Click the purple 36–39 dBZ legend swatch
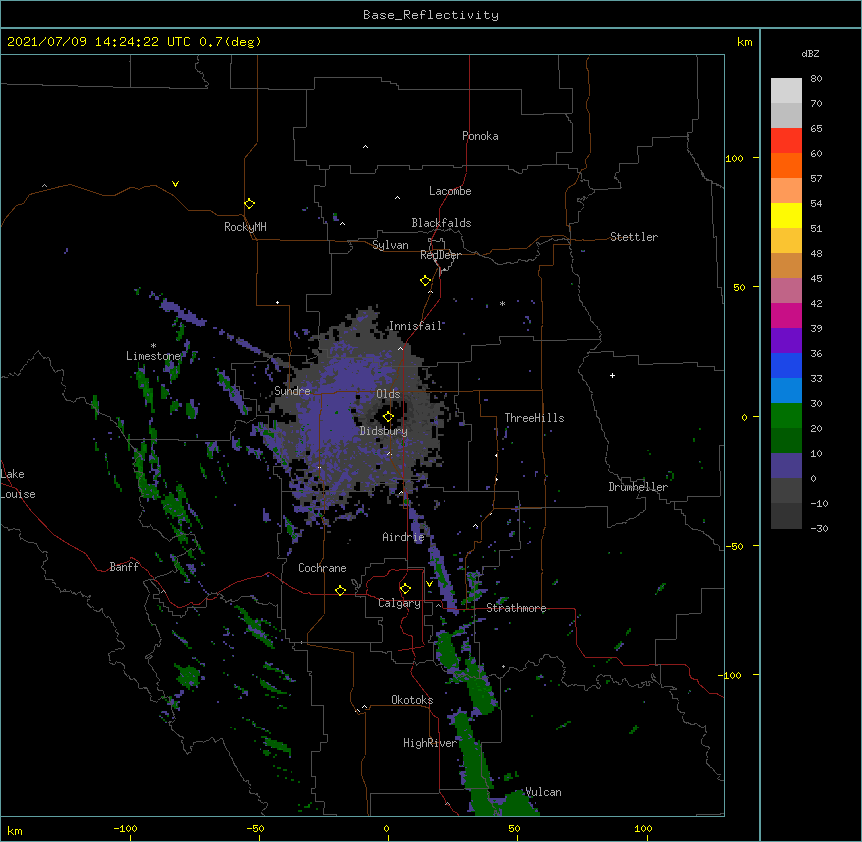862x842 pixels. [786, 341]
